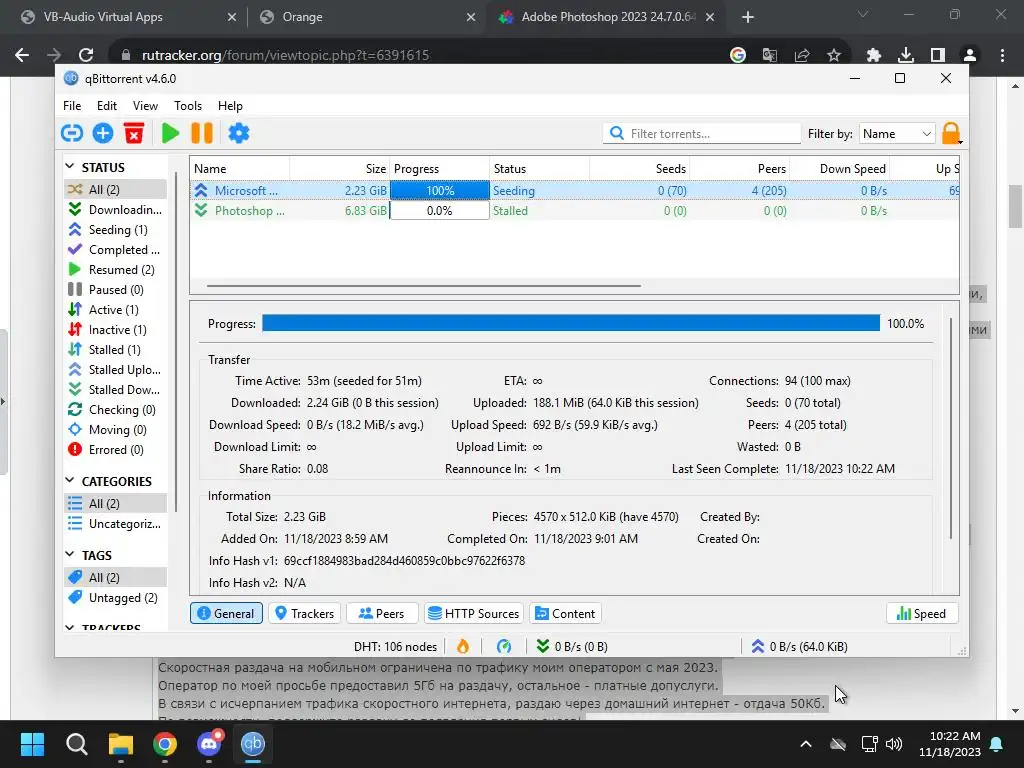Select the Resumed (2) status filter
This screenshot has height=768, width=1024.
point(116,270)
